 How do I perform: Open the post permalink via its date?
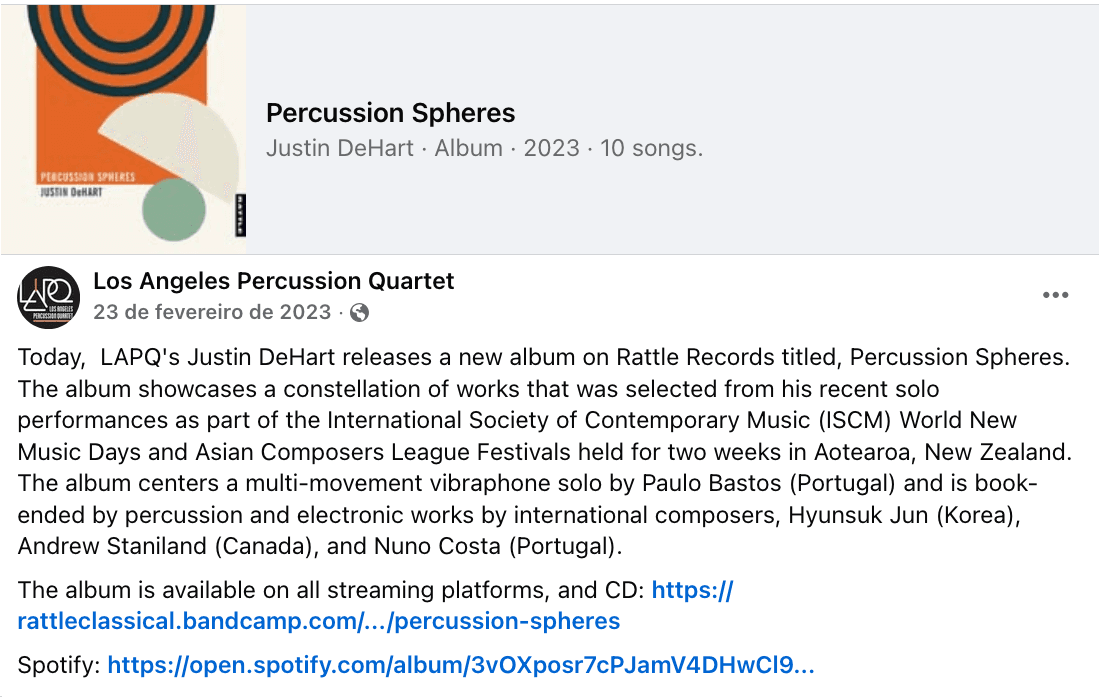(210, 312)
